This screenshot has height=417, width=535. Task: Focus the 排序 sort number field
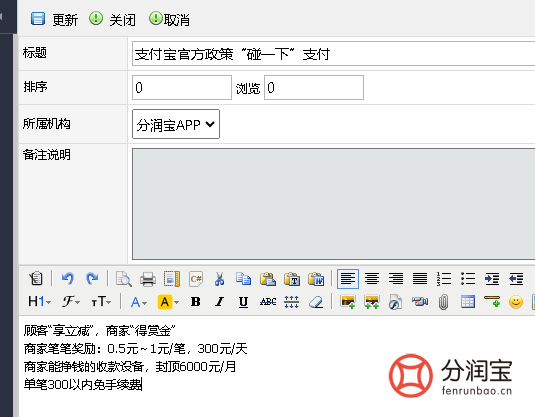[x=182, y=88]
